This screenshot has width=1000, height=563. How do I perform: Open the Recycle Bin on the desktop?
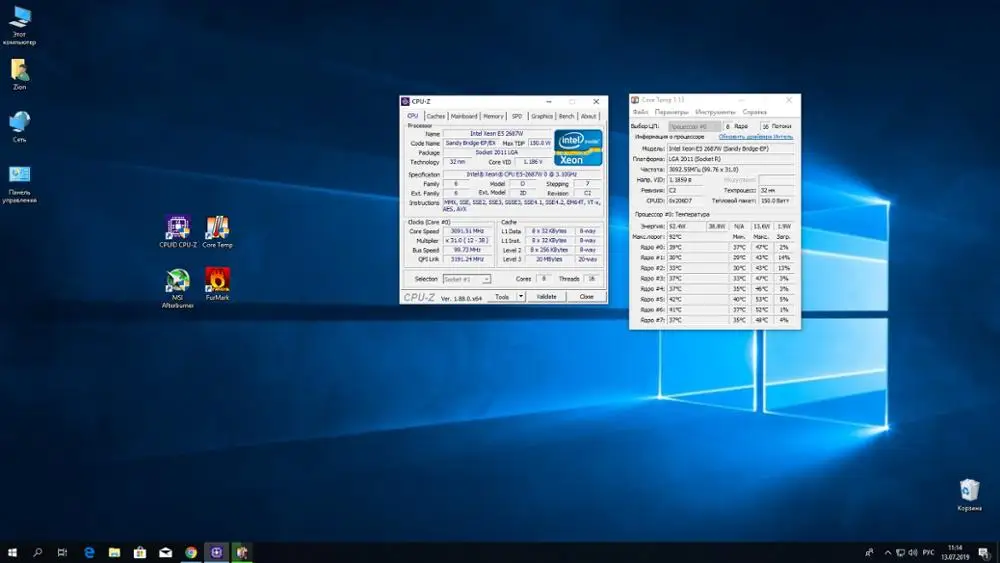coord(969,491)
